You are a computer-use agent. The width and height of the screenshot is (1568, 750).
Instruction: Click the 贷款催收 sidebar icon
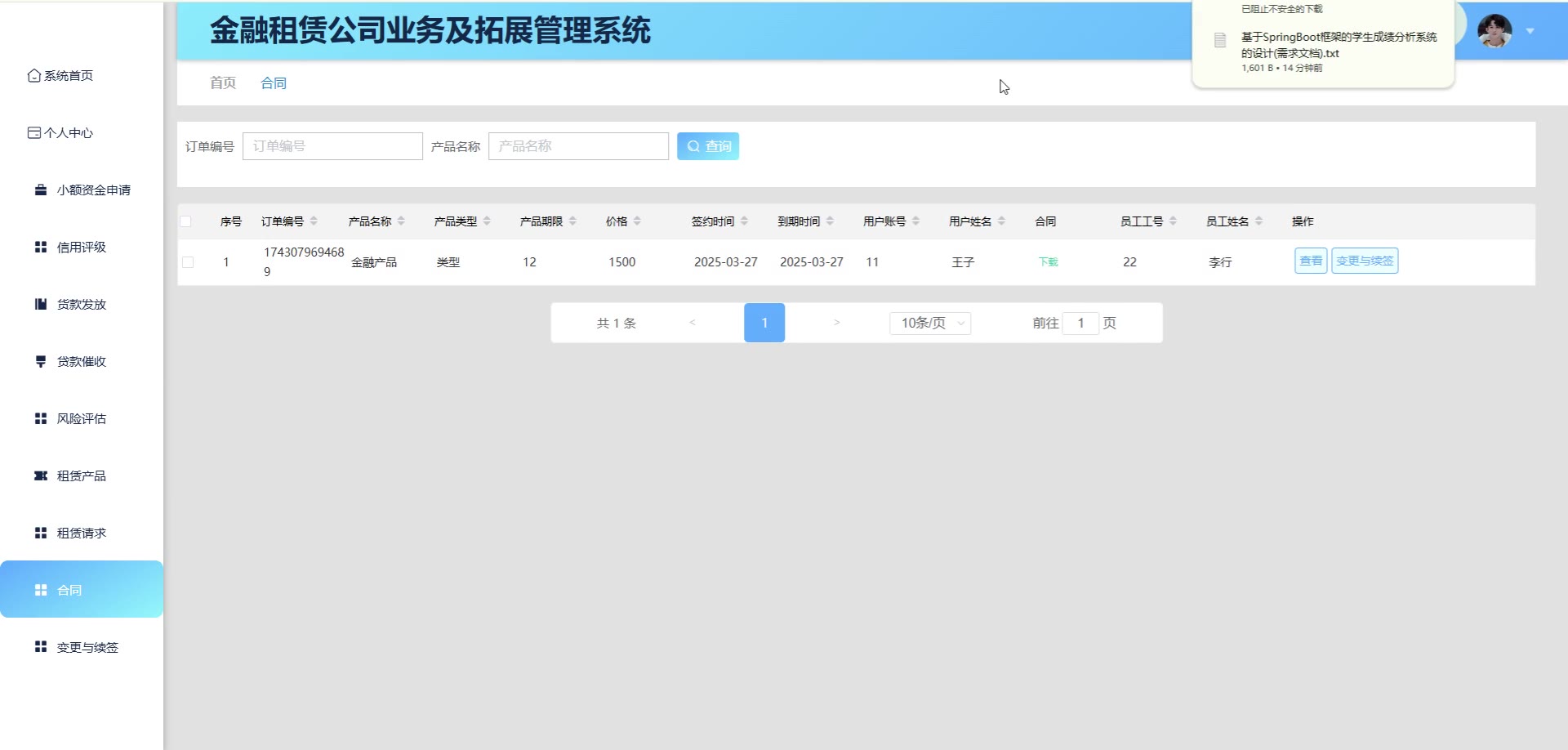(x=41, y=361)
